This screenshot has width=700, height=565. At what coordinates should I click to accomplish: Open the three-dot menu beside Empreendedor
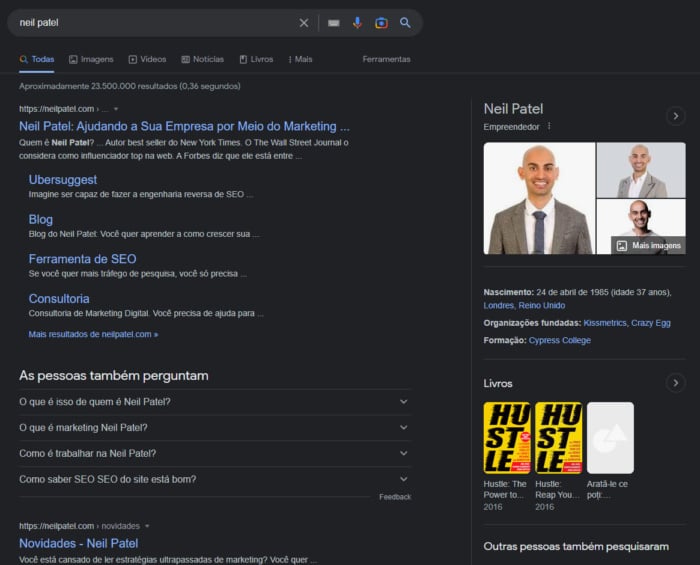[x=549, y=126]
